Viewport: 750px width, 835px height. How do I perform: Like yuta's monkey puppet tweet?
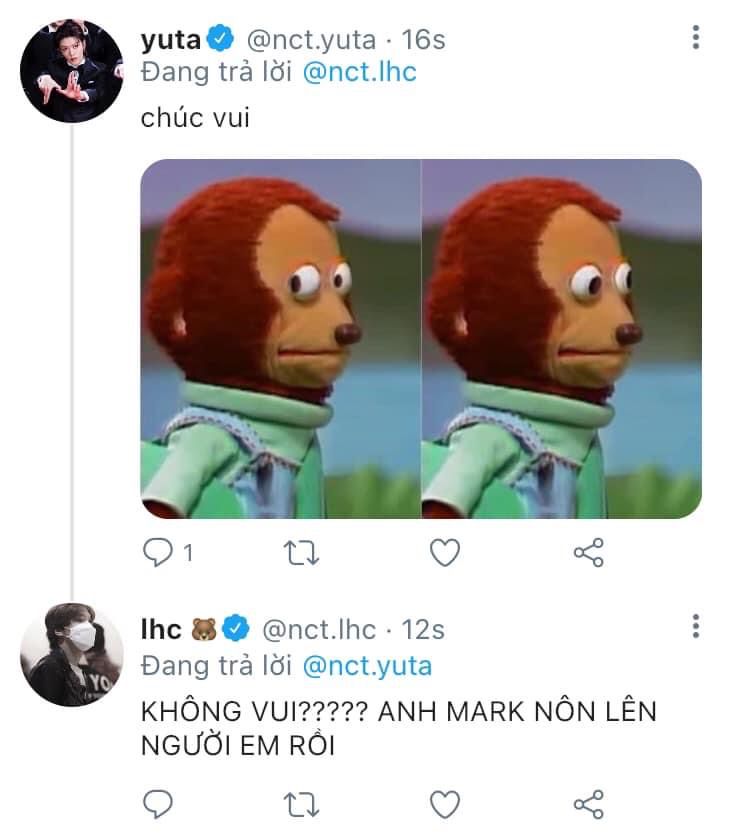click(x=444, y=552)
